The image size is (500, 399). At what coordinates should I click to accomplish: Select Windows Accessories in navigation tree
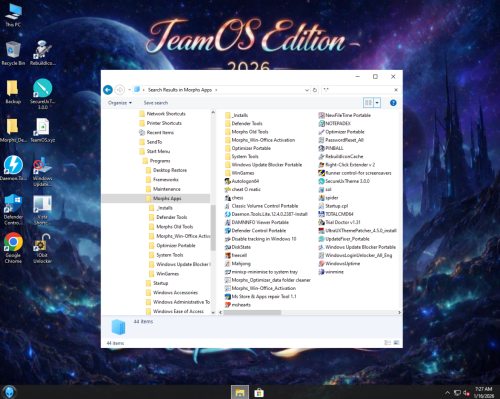[x=172, y=293]
